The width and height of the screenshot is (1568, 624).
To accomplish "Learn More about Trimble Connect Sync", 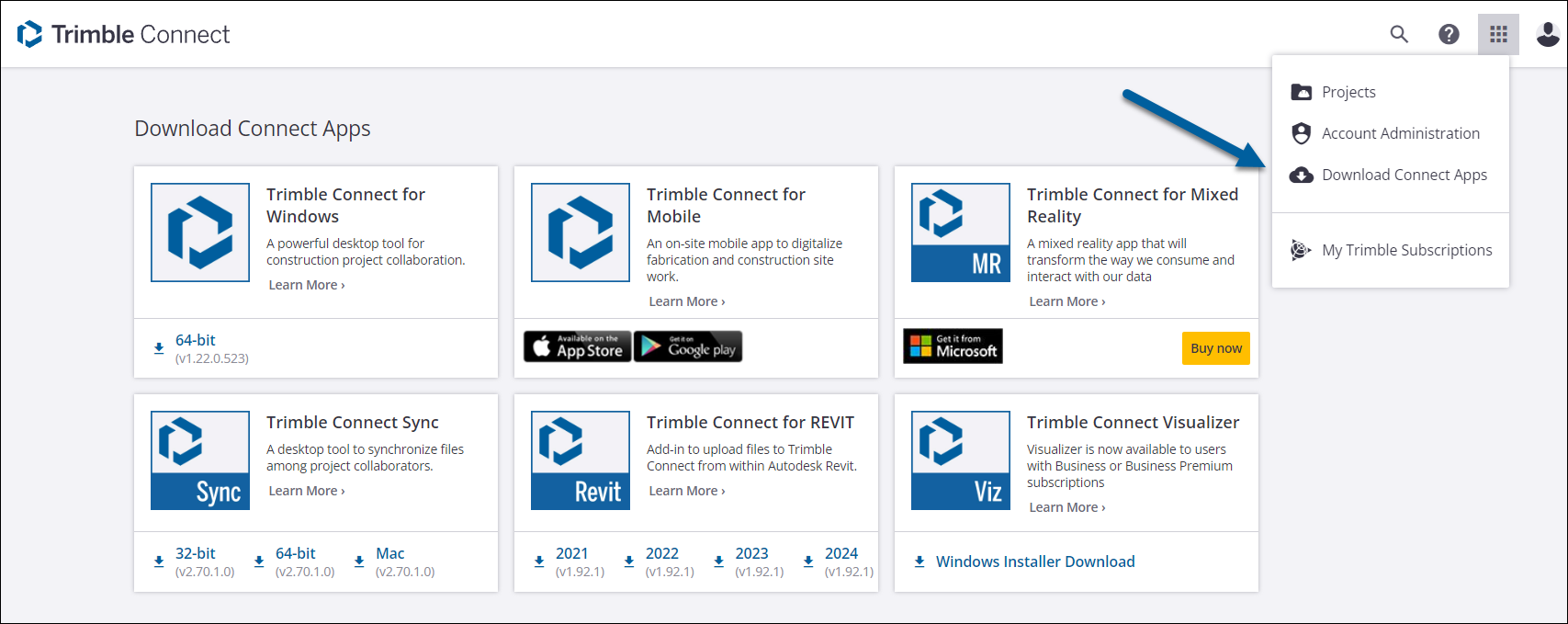I will click(307, 491).
